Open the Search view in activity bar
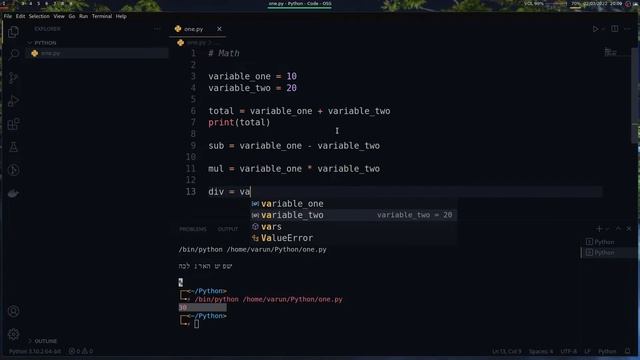The width and height of the screenshot is (640, 360). point(13,55)
